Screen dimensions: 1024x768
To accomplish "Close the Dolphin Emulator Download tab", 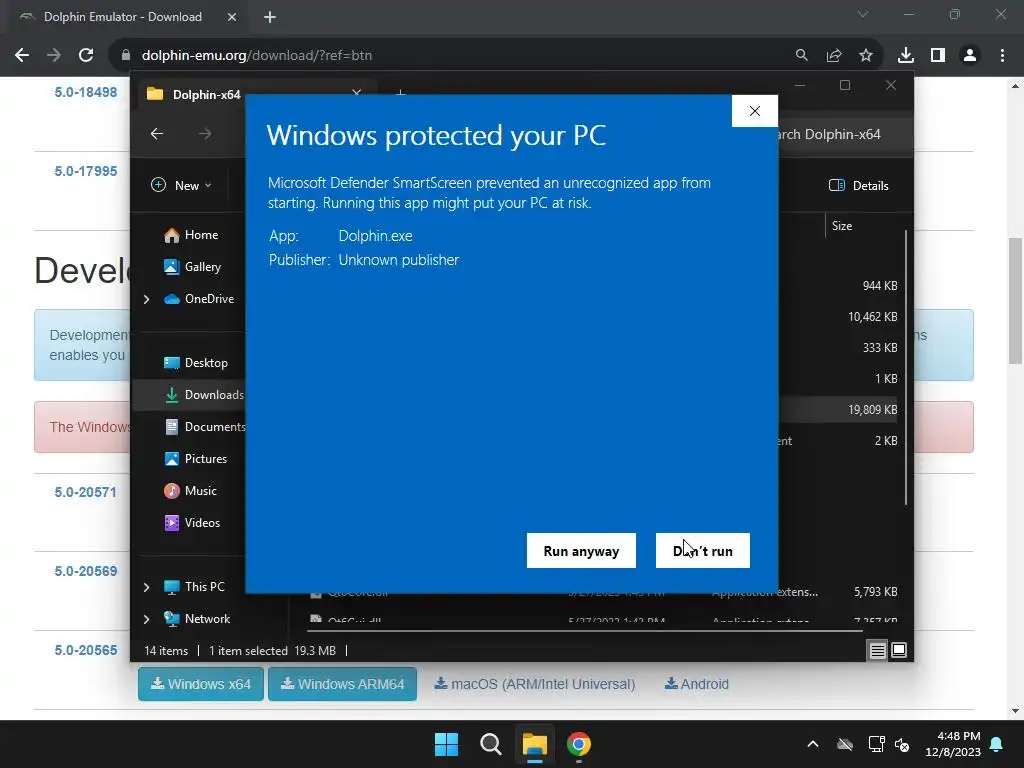I will pos(231,17).
